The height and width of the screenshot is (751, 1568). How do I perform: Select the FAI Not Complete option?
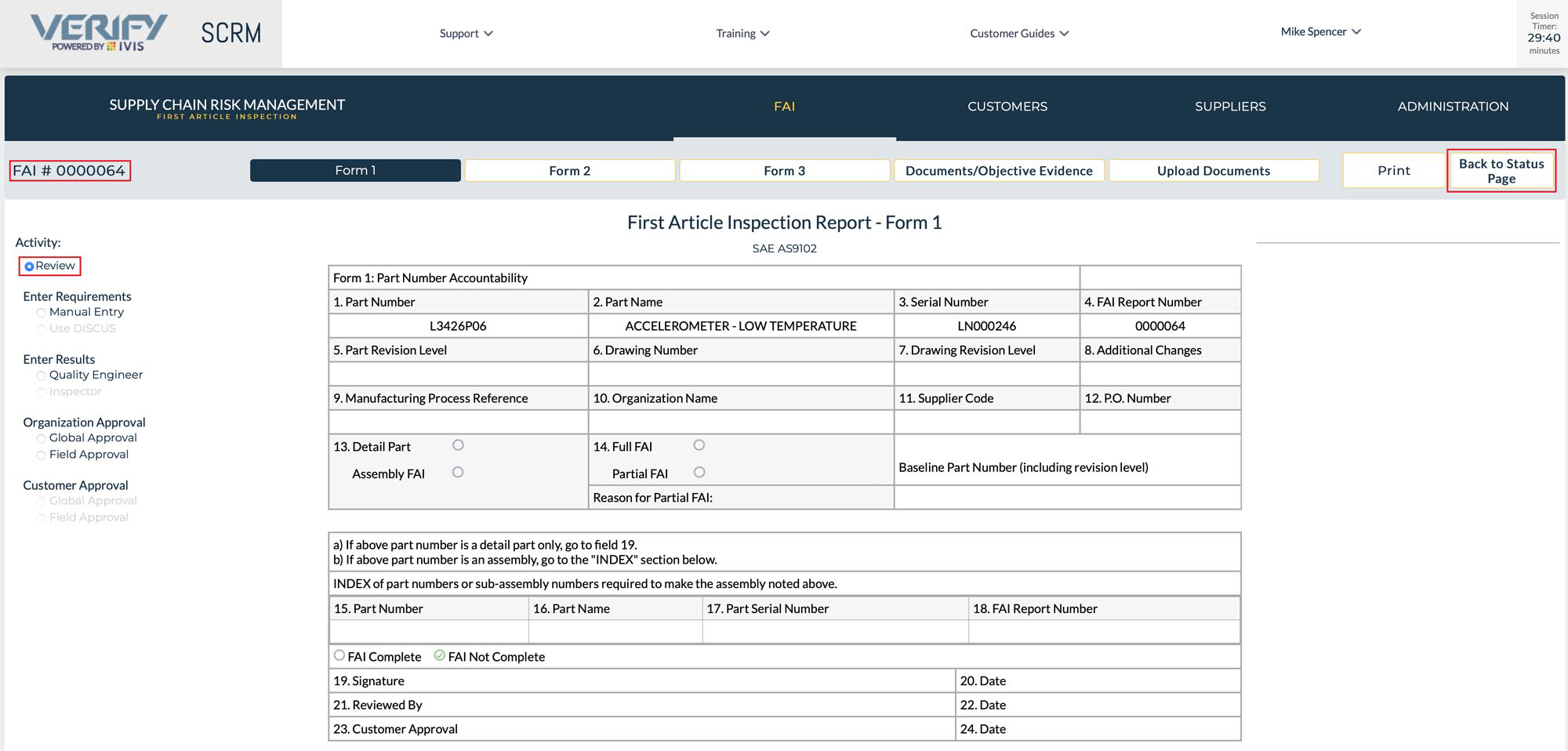[440, 655]
